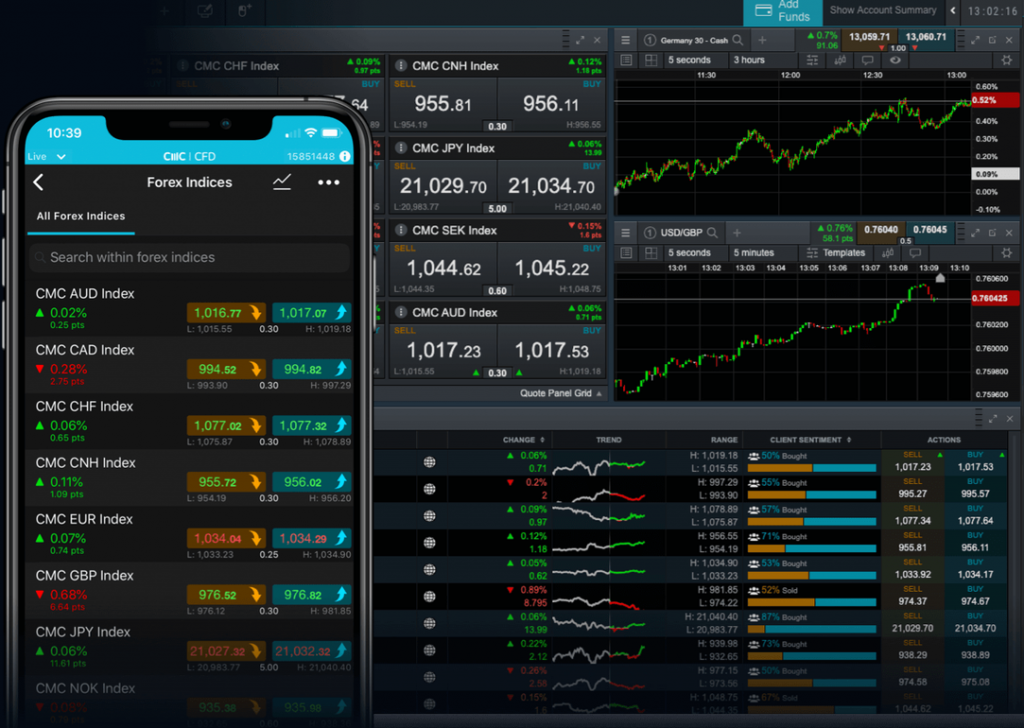The image size is (1024, 728).
Task: Sort the table by the CHANGE column
Action: click(524, 439)
